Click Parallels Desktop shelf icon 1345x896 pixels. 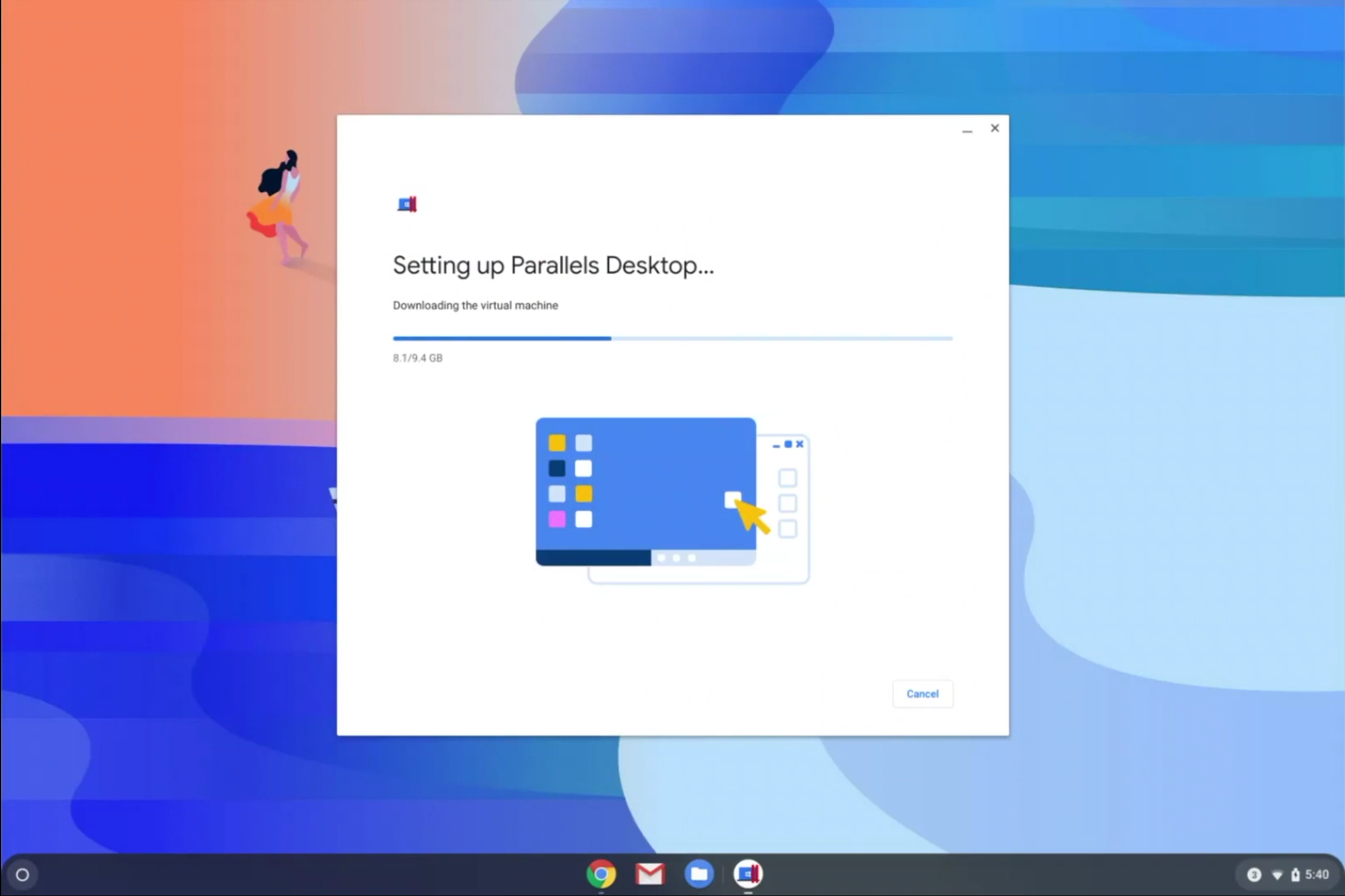748,874
